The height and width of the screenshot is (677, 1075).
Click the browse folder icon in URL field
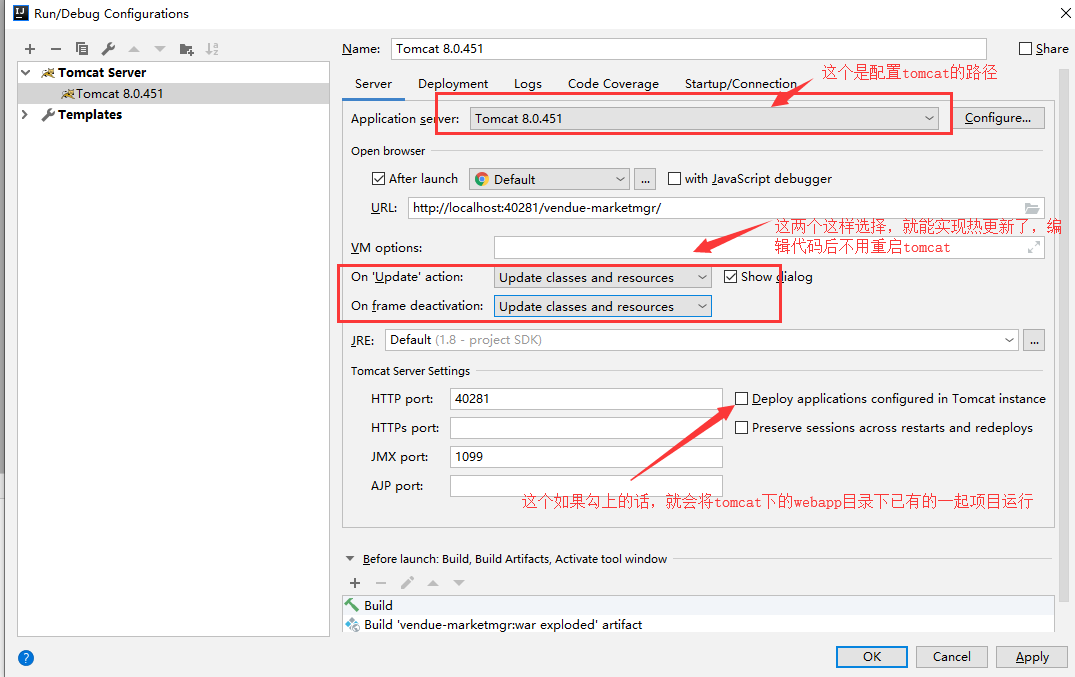pyautogui.click(x=1032, y=208)
